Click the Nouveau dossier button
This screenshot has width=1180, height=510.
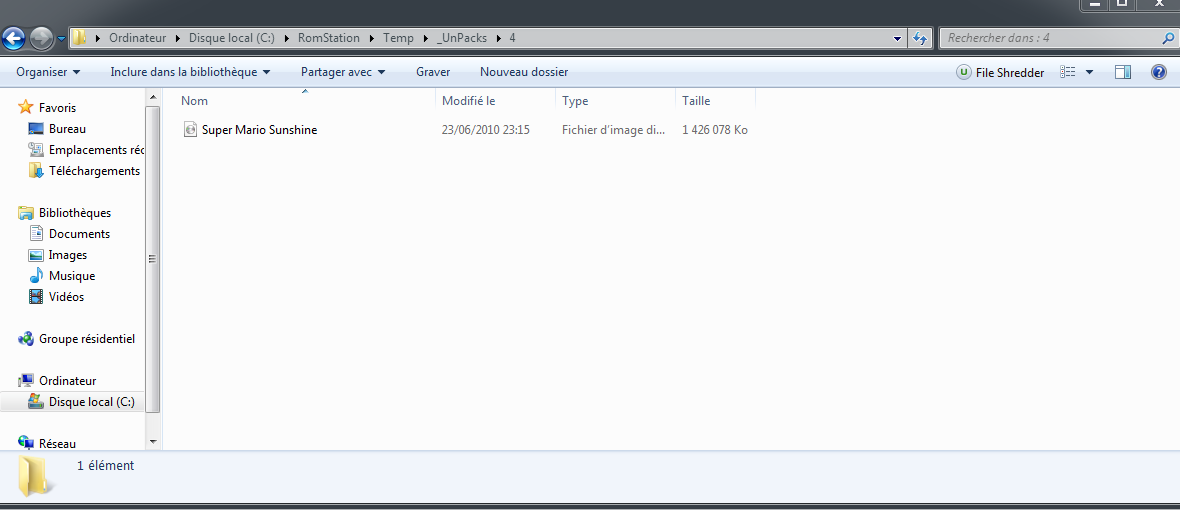click(524, 72)
